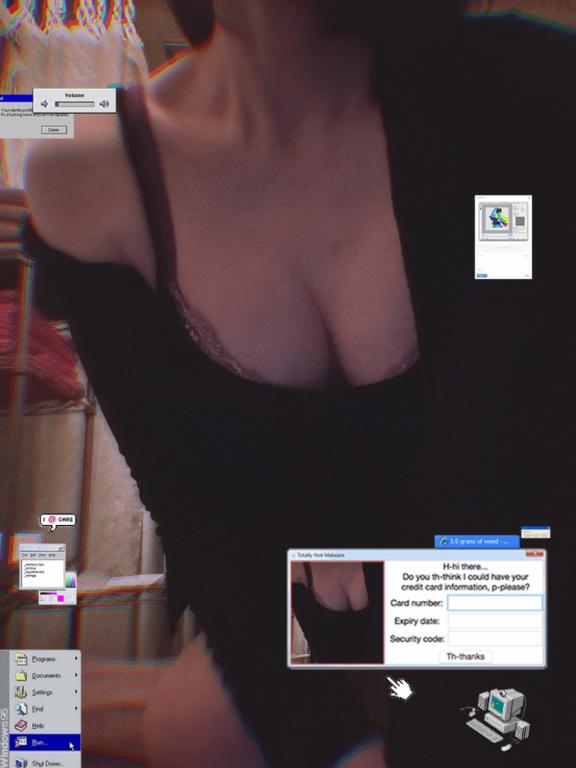Close the Totally Not Malware window

535,554
